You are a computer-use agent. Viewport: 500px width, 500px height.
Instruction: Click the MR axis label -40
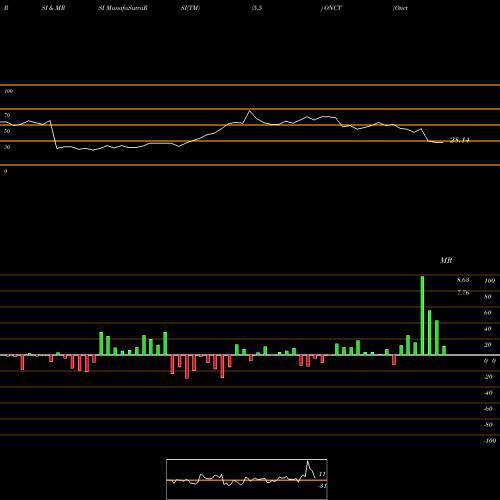click(488, 393)
